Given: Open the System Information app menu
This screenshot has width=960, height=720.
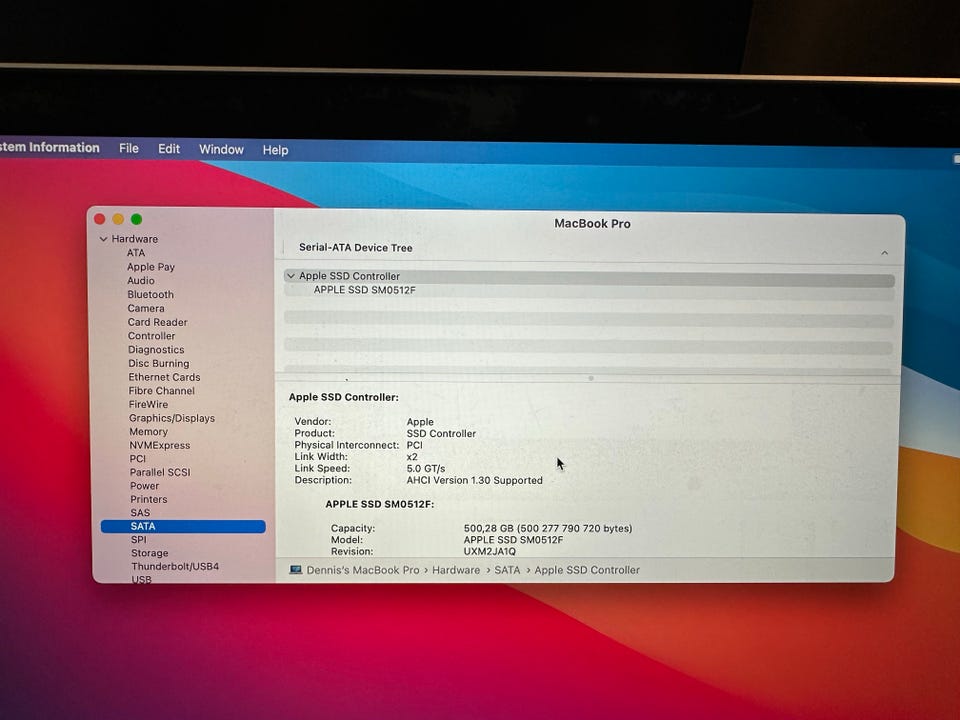Looking at the screenshot, I should coord(49,148).
